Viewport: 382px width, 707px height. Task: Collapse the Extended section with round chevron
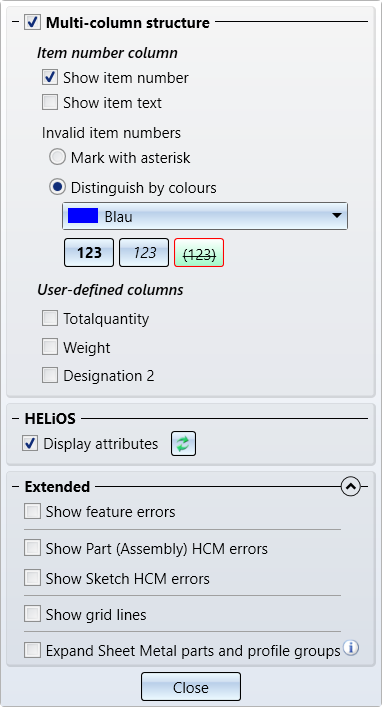[x=351, y=487]
